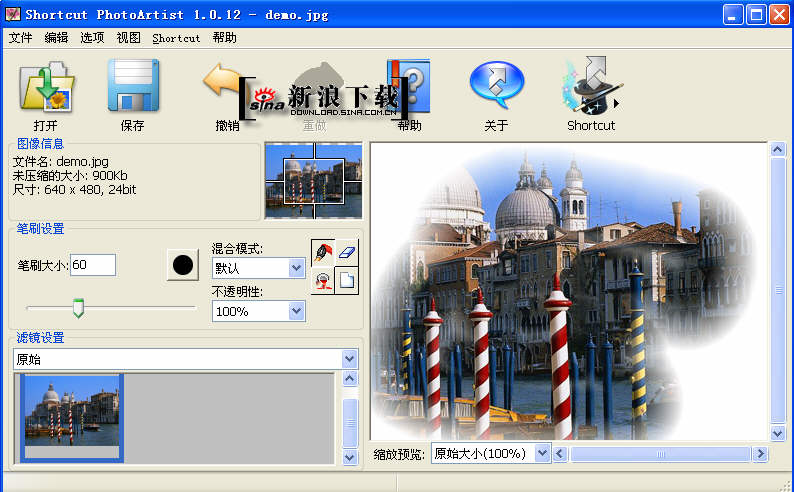Click the app icon in the title bar

(x=13, y=14)
